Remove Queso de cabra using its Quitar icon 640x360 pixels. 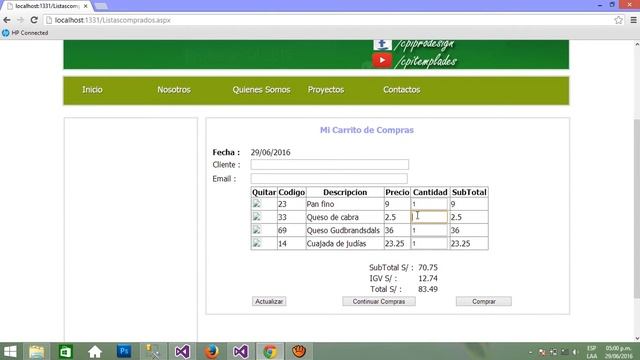257,216
